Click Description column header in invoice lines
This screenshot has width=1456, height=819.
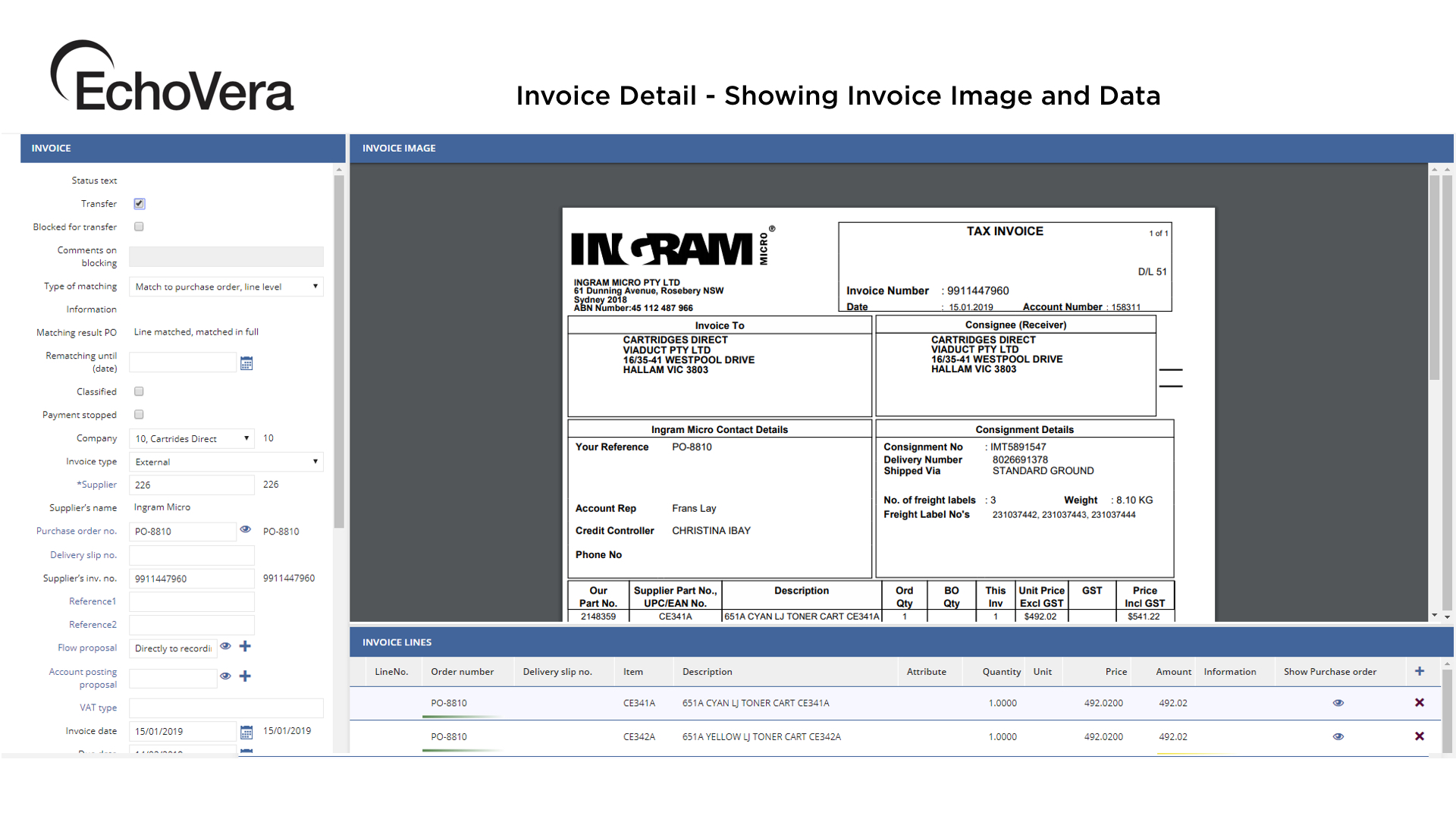pyautogui.click(x=707, y=672)
